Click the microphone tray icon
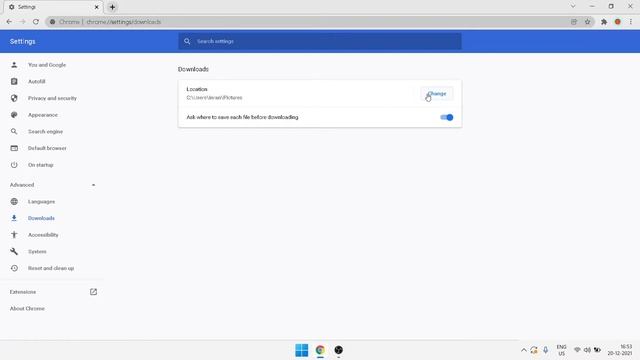 [x=545, y=350]
